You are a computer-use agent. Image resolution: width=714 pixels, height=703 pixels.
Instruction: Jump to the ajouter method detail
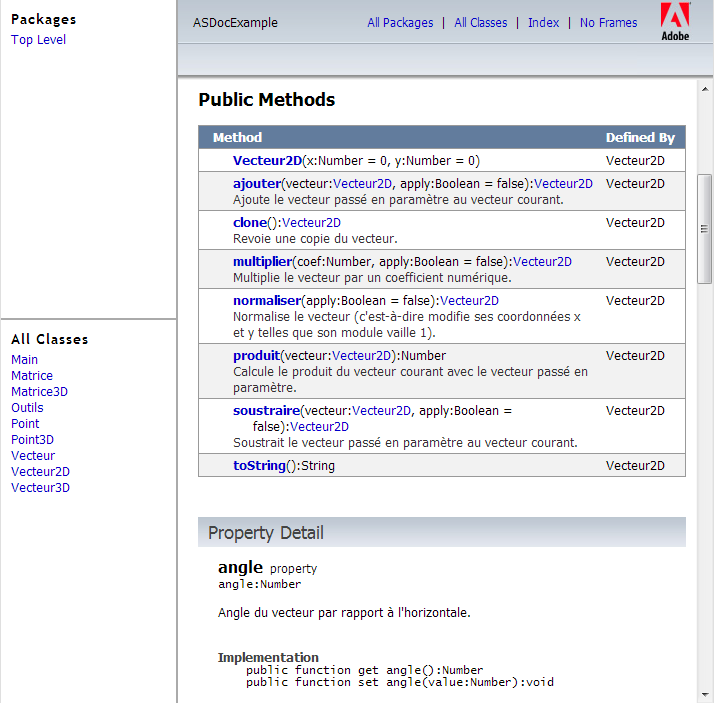[257, 183]
